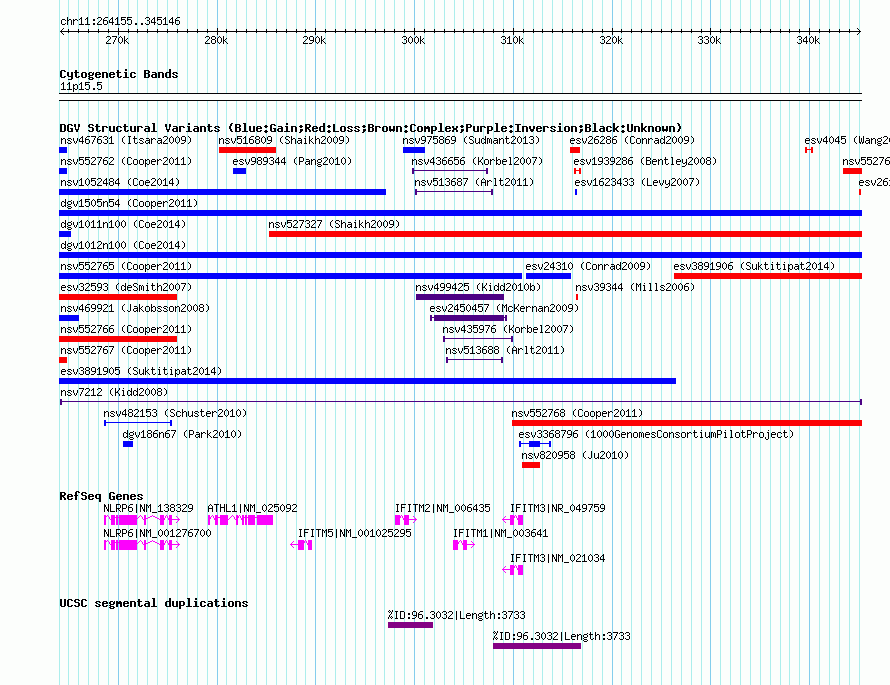Select NLRP6|NM_001276700 gene label
The image size is (890, 685).
(157, 533)
